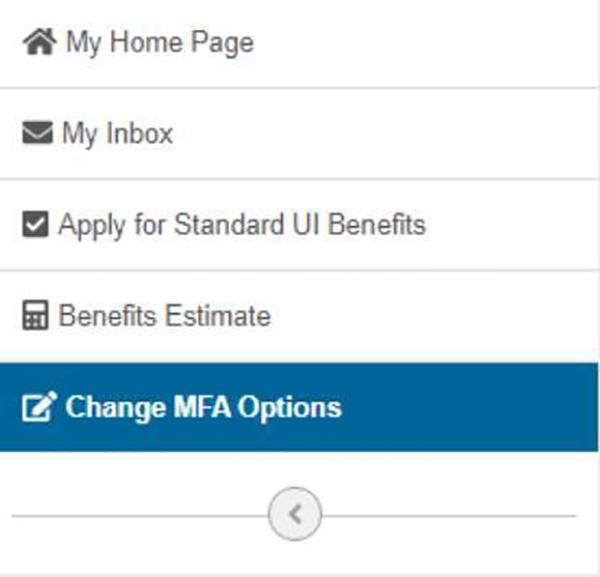The width and height of the screenshot is (600, 577).
Task: Click the house icon for My Home Page
Action: [x=38, y=43]
